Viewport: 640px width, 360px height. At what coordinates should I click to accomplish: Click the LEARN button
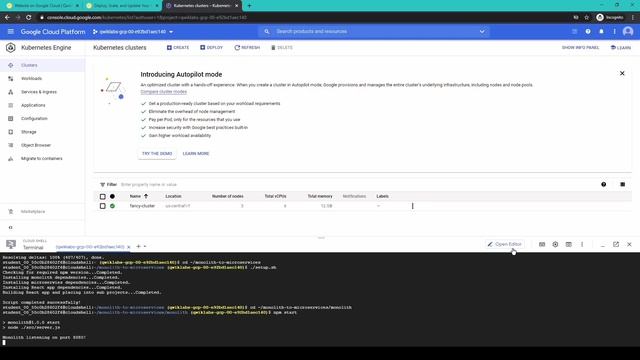pyautogui.click(x=621, y=48)
